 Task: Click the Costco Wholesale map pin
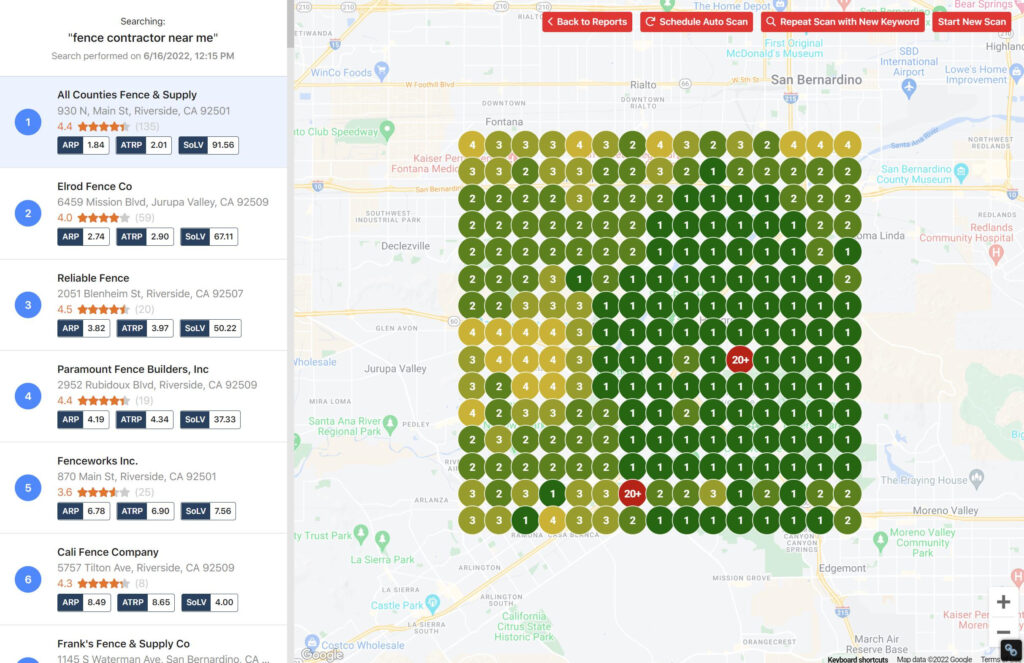point(311,641)
